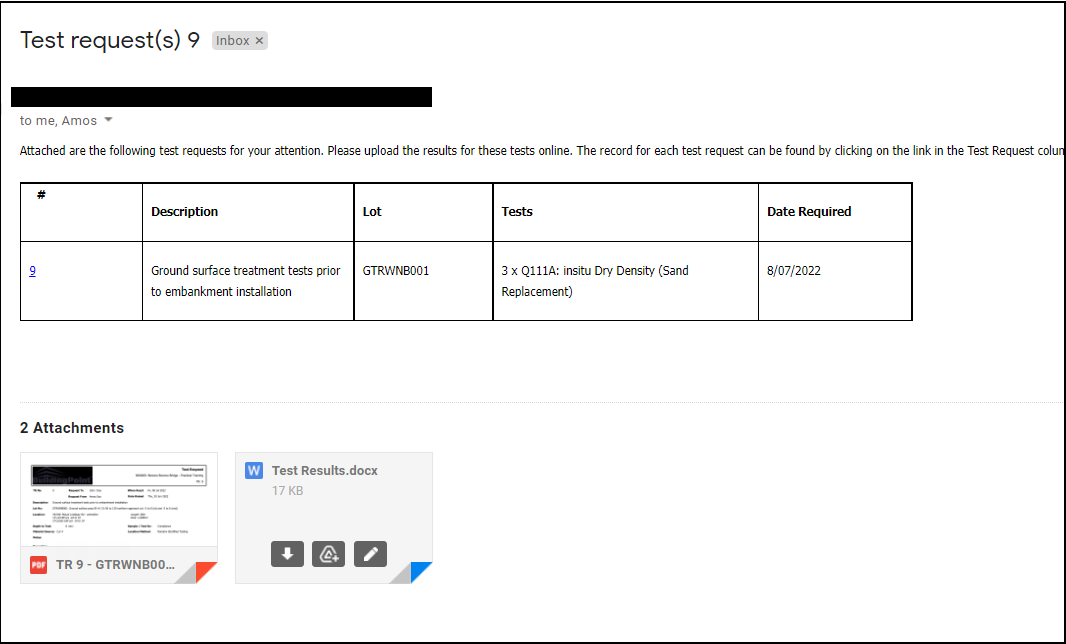Click the redacted sender name bar

pyautogui.click(x=221, y=97)
